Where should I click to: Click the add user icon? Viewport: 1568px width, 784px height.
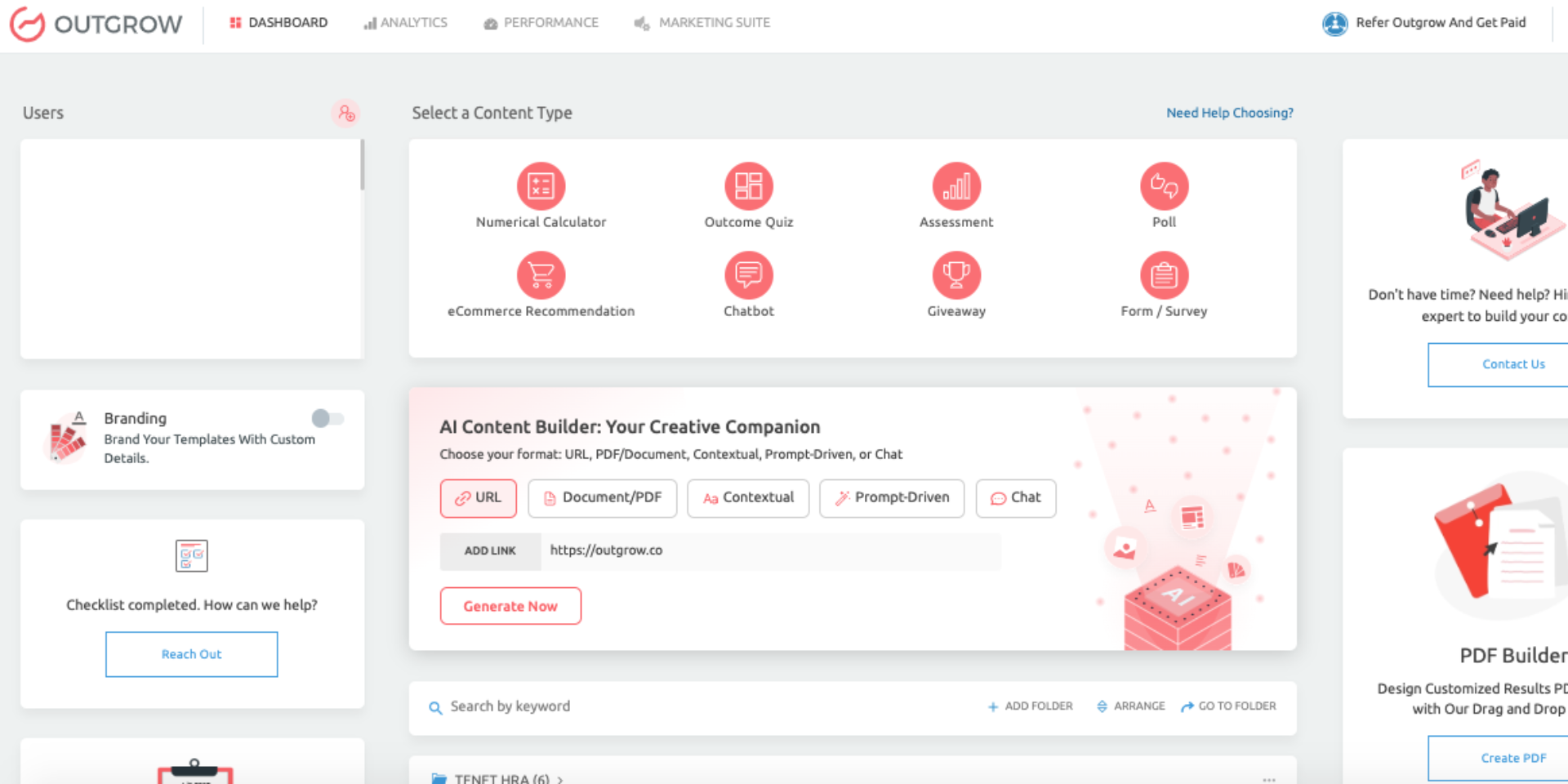click(346, 113)
